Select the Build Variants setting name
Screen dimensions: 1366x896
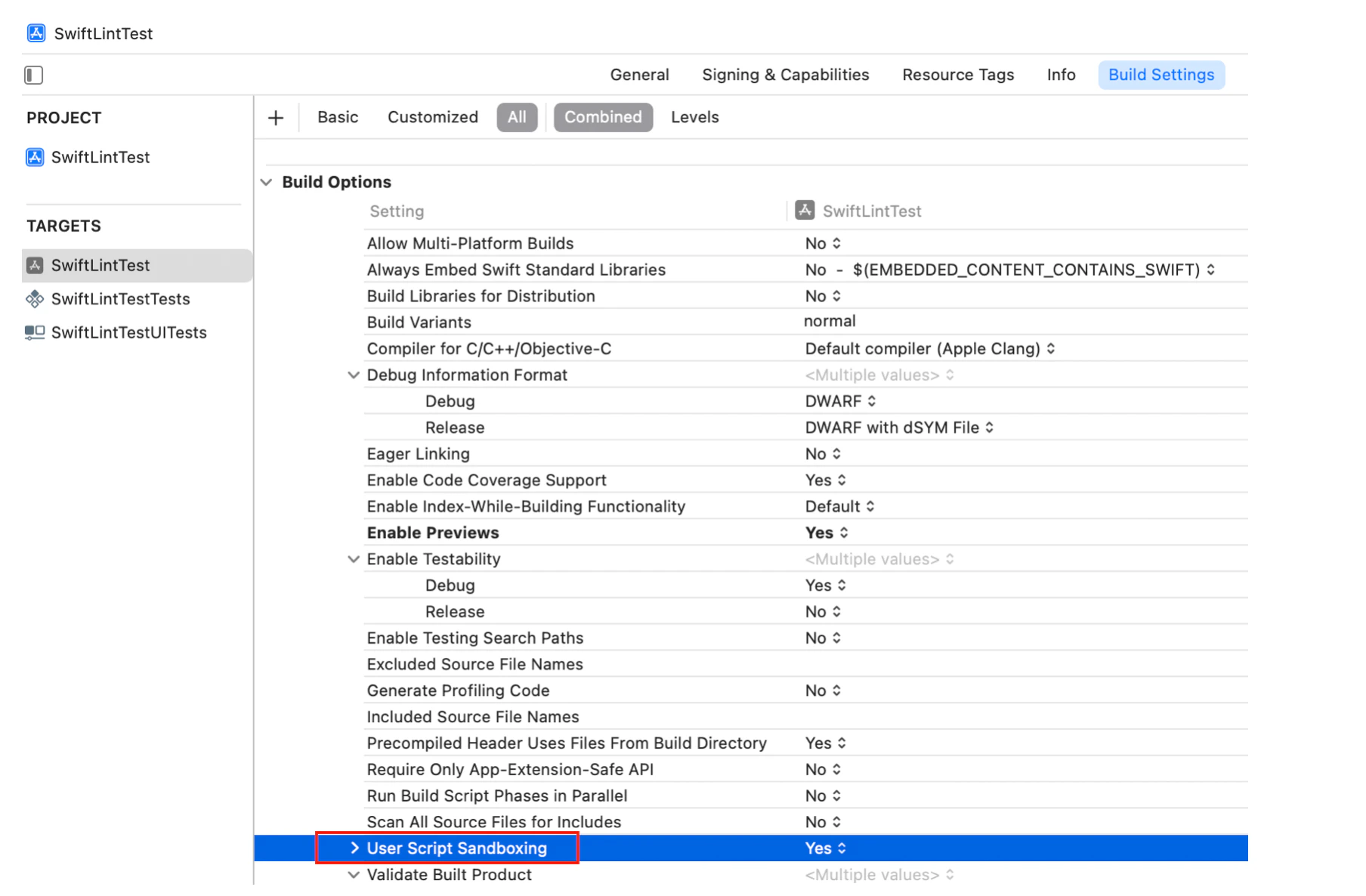pyautogui.click(x=419, y=323)
